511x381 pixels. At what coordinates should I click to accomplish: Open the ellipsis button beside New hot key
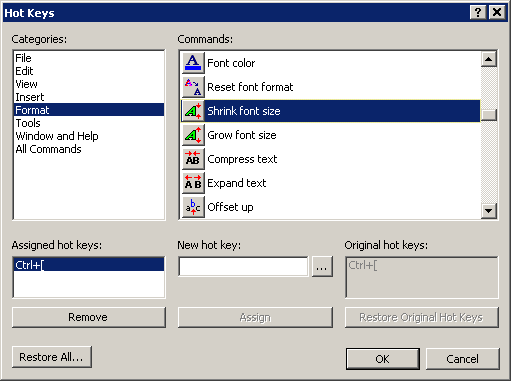[x=322, y=266]
